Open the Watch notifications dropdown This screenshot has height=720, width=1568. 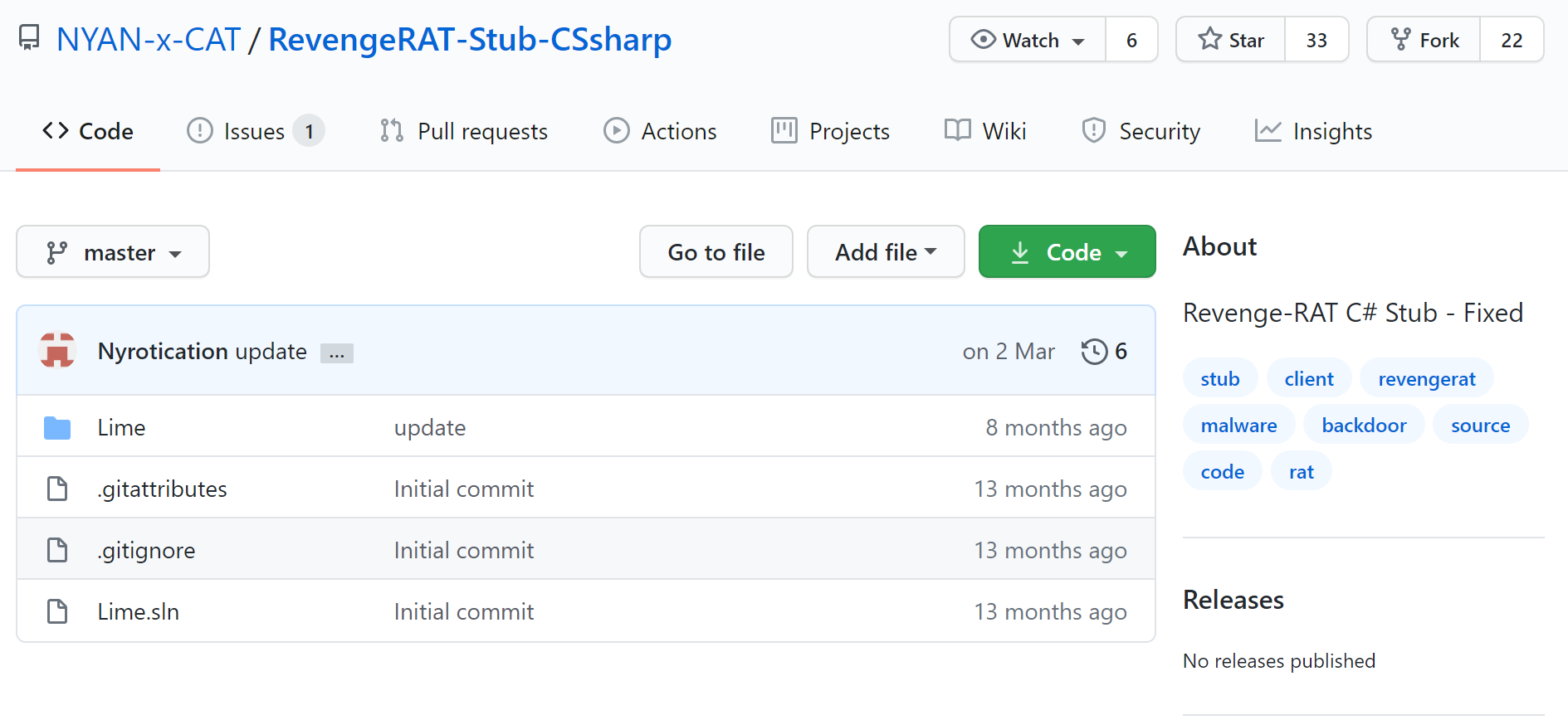1028,40
